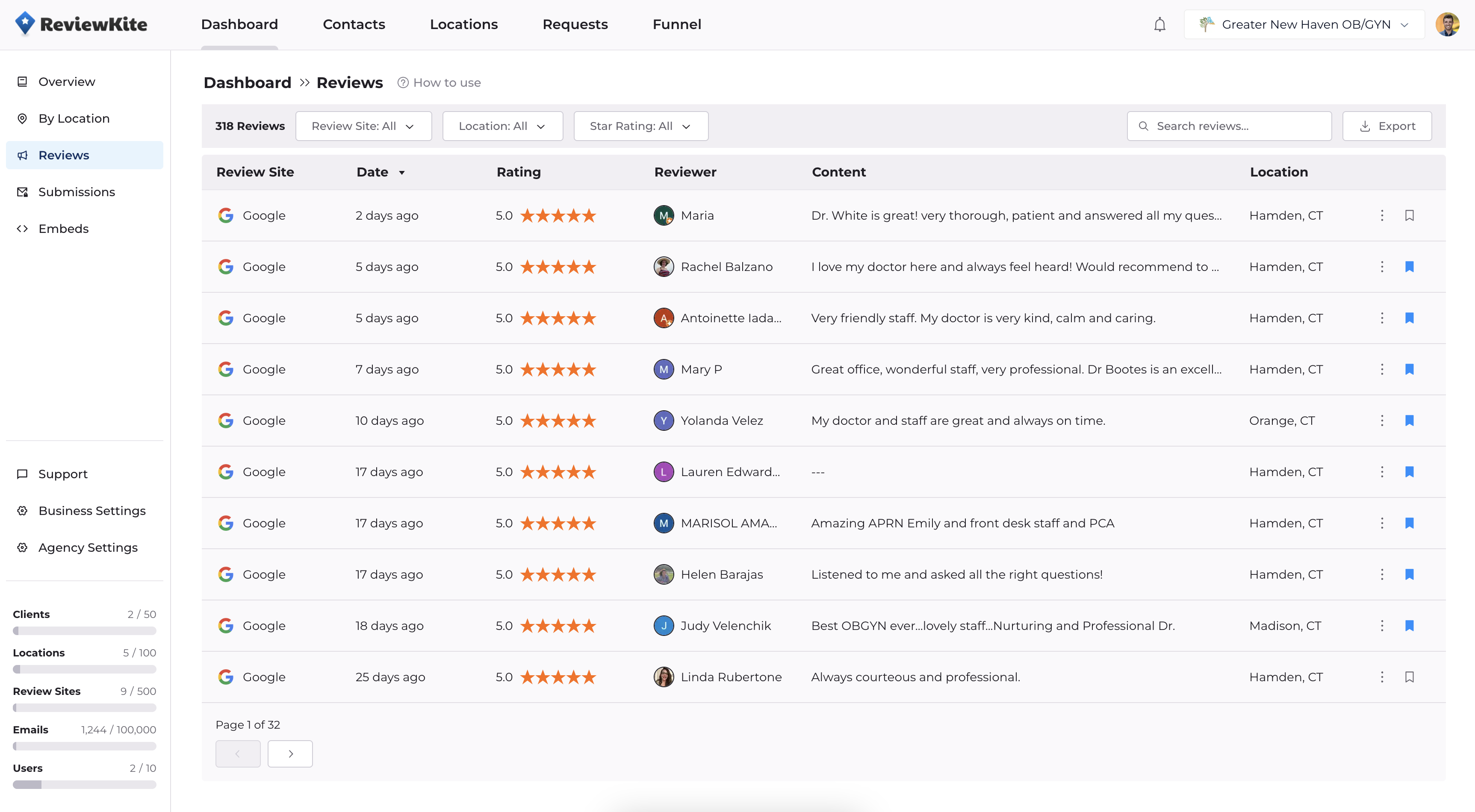
Task: Open the three-dot menu for Judy Velenchik's review
Action: pos(1382,625)
